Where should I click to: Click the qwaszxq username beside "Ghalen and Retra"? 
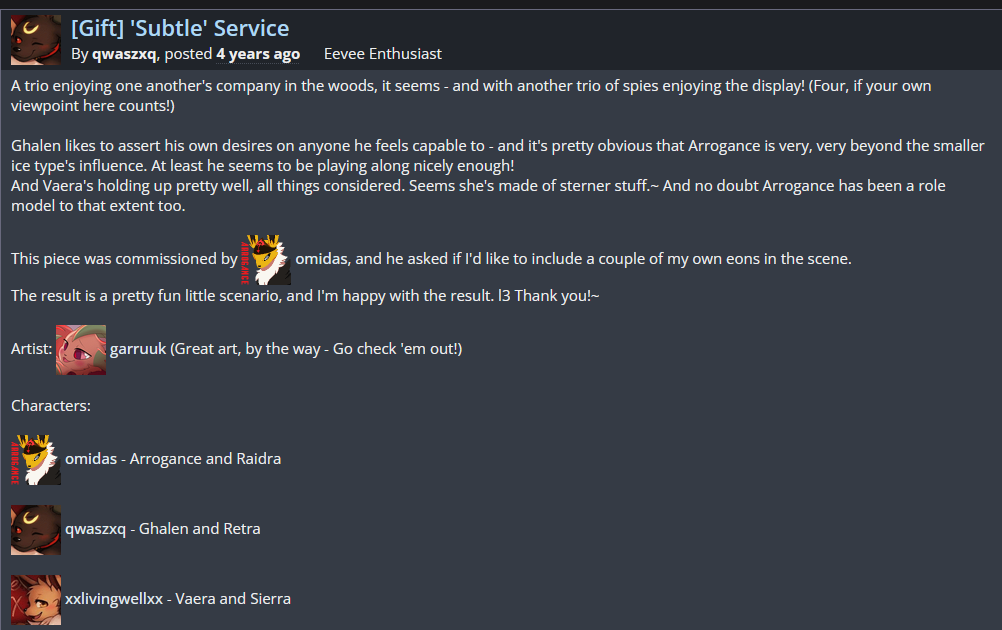tap(95, 529)
